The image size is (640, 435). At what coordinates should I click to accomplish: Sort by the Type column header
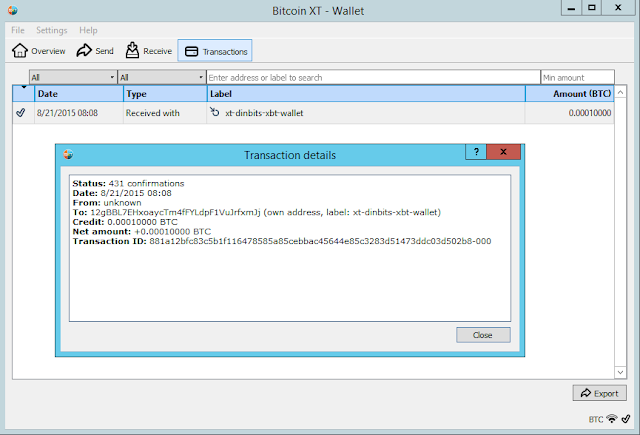click(165, 94)
